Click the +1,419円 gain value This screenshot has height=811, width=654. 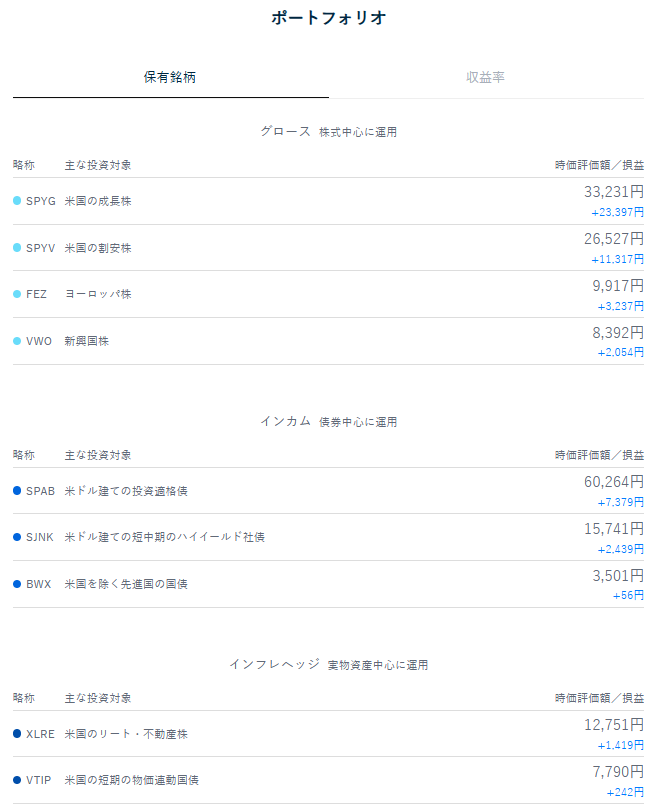coord(621,746)
